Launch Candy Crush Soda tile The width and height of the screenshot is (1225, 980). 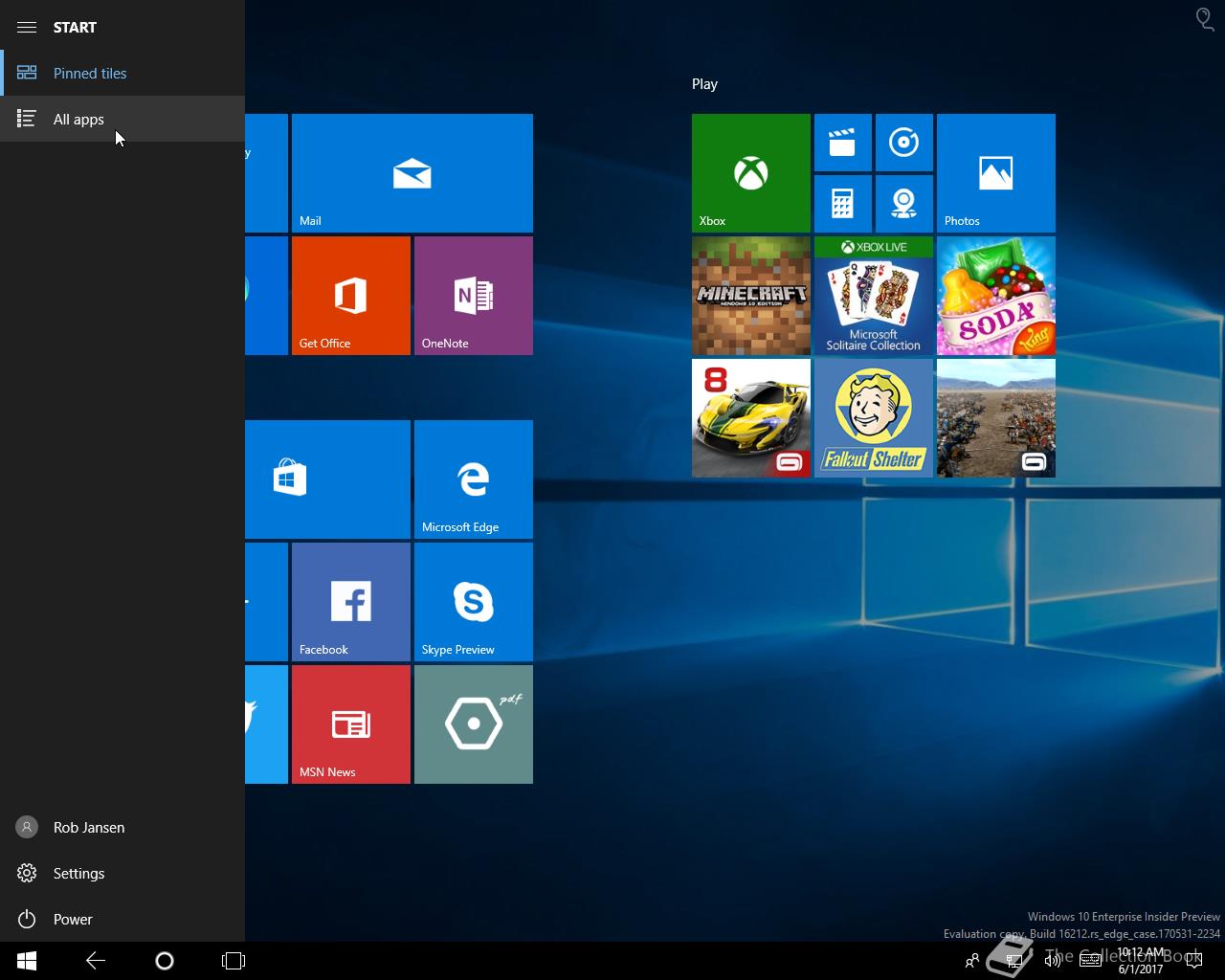point(996,296)
